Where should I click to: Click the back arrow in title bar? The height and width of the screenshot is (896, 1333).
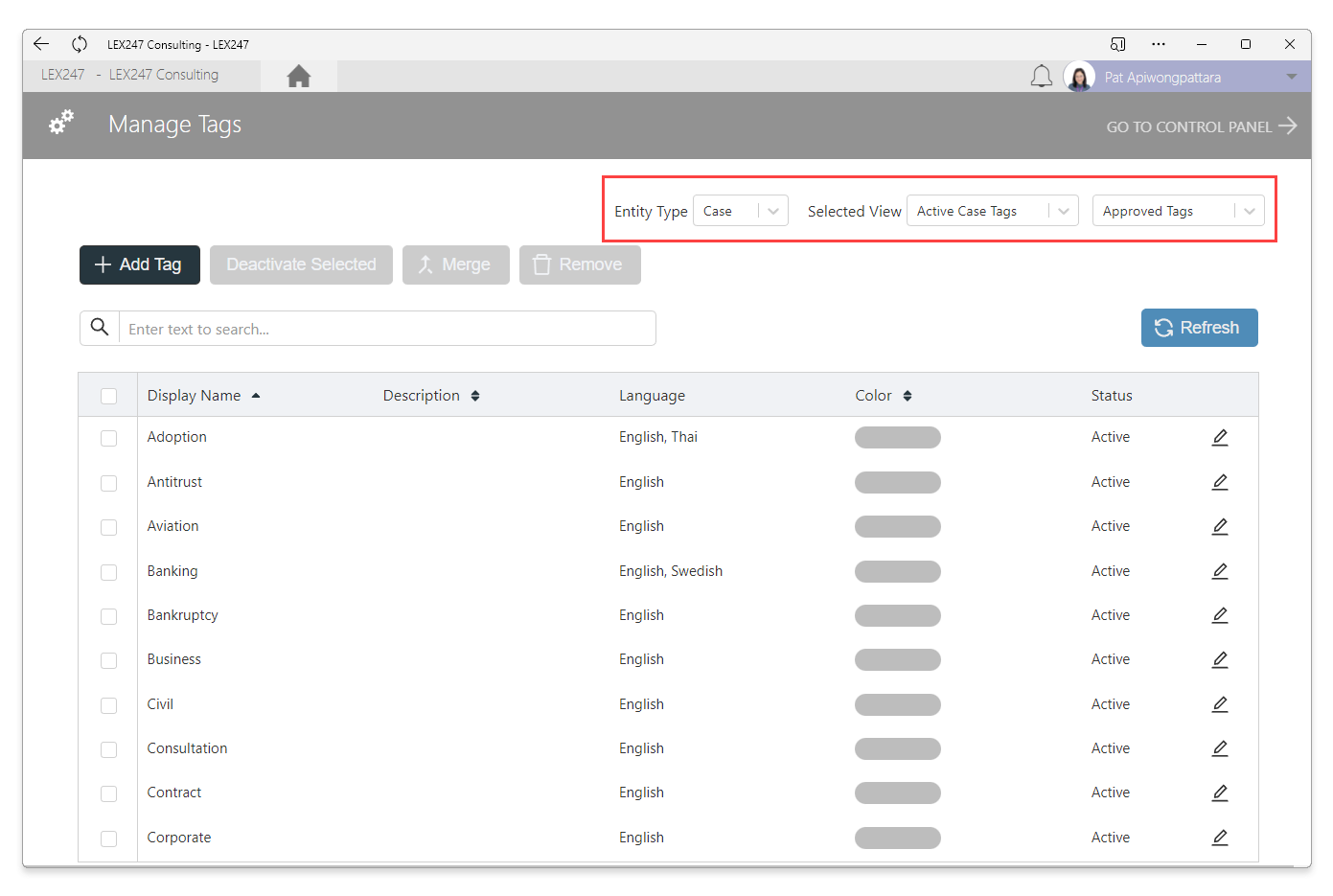(x=40, y=44)
